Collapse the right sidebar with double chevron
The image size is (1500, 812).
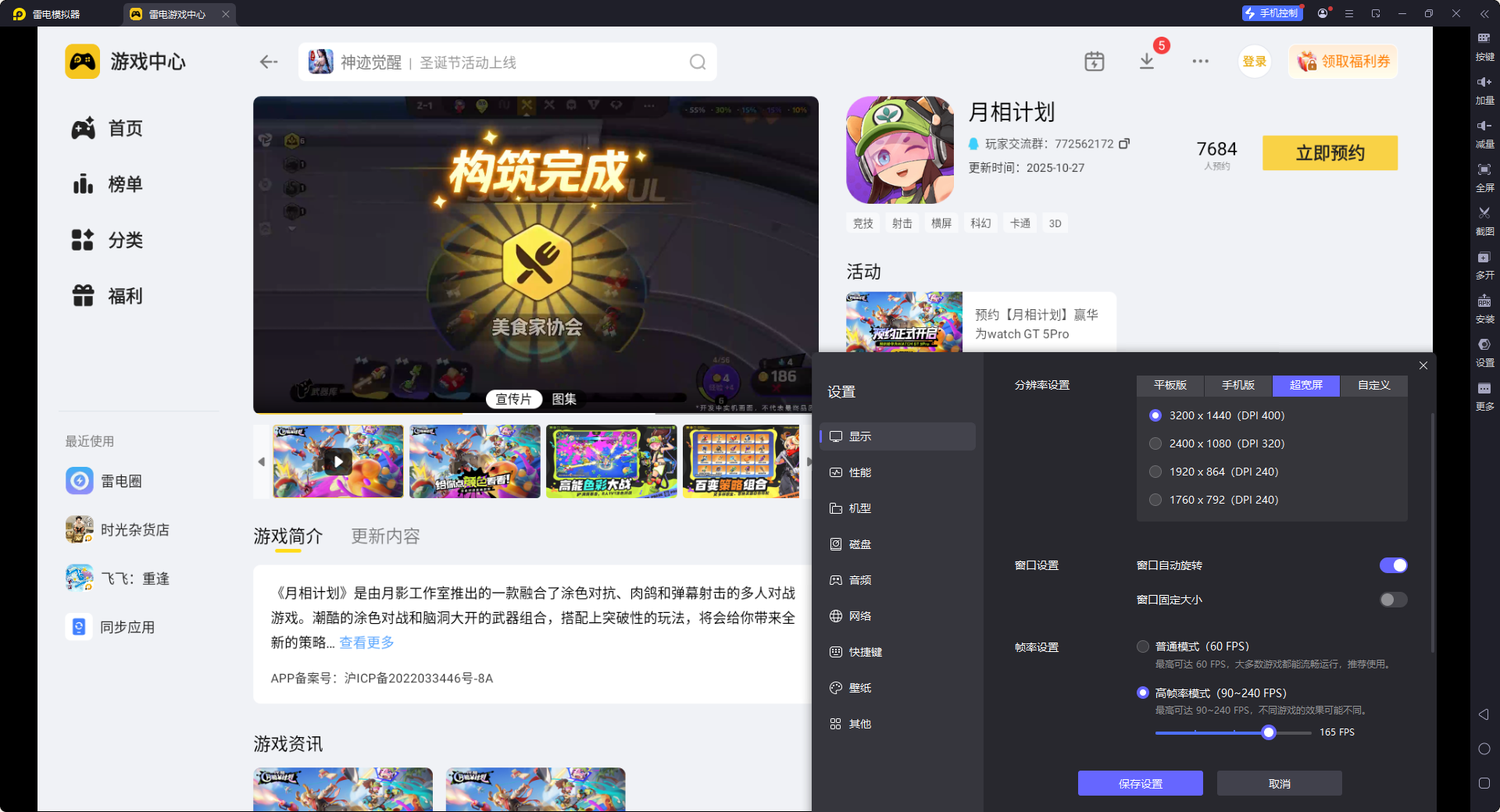click(1484, 13)
